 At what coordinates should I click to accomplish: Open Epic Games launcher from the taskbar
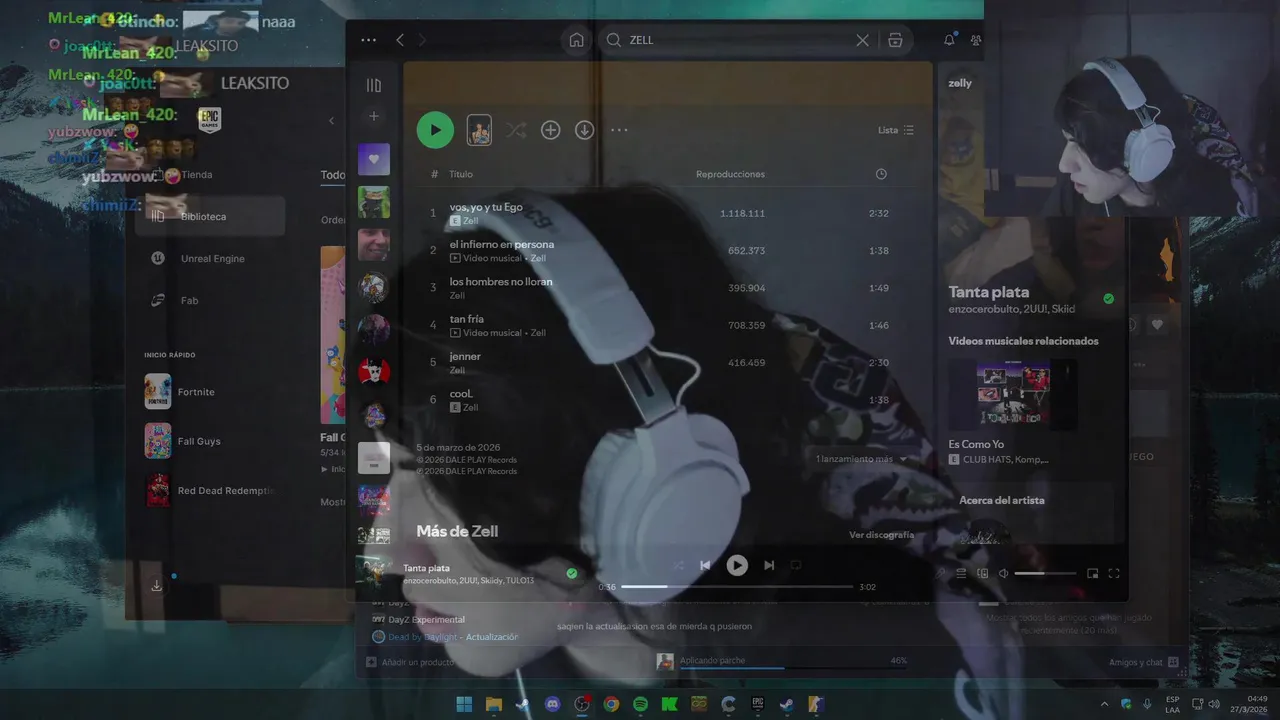(x=758, y=704)
